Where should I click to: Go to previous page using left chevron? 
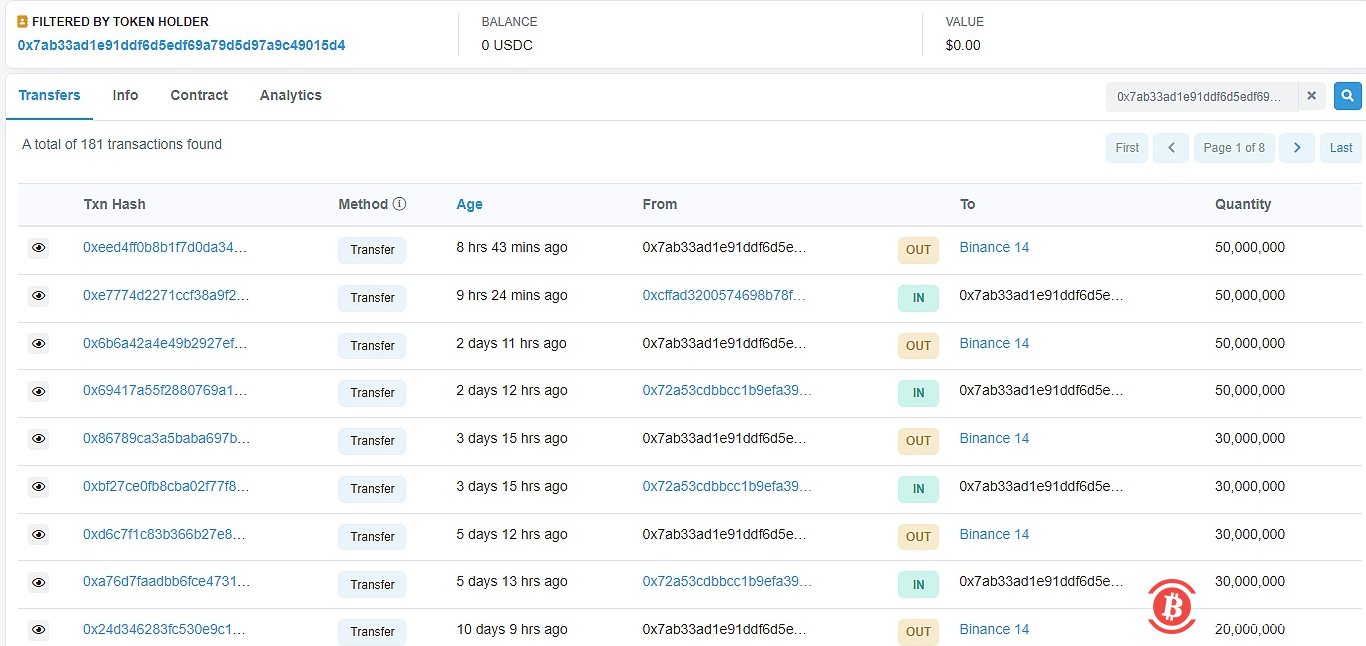pos(1170,148)
